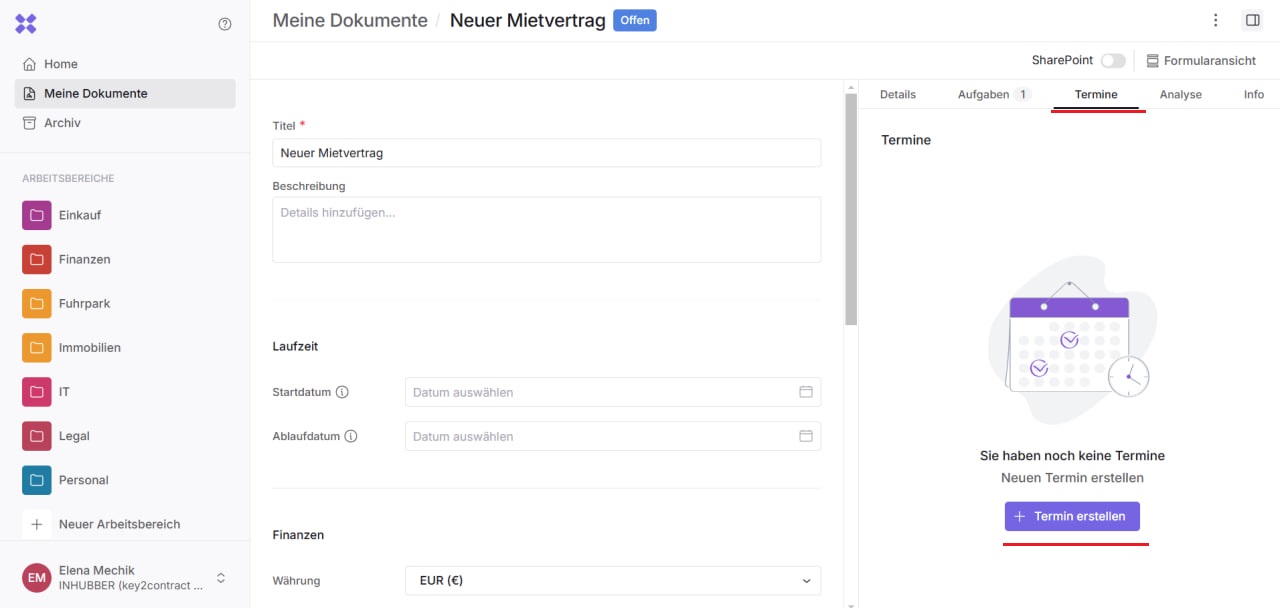
Task: Switch to the Aufgaben tab
Action: click(993, 94)
